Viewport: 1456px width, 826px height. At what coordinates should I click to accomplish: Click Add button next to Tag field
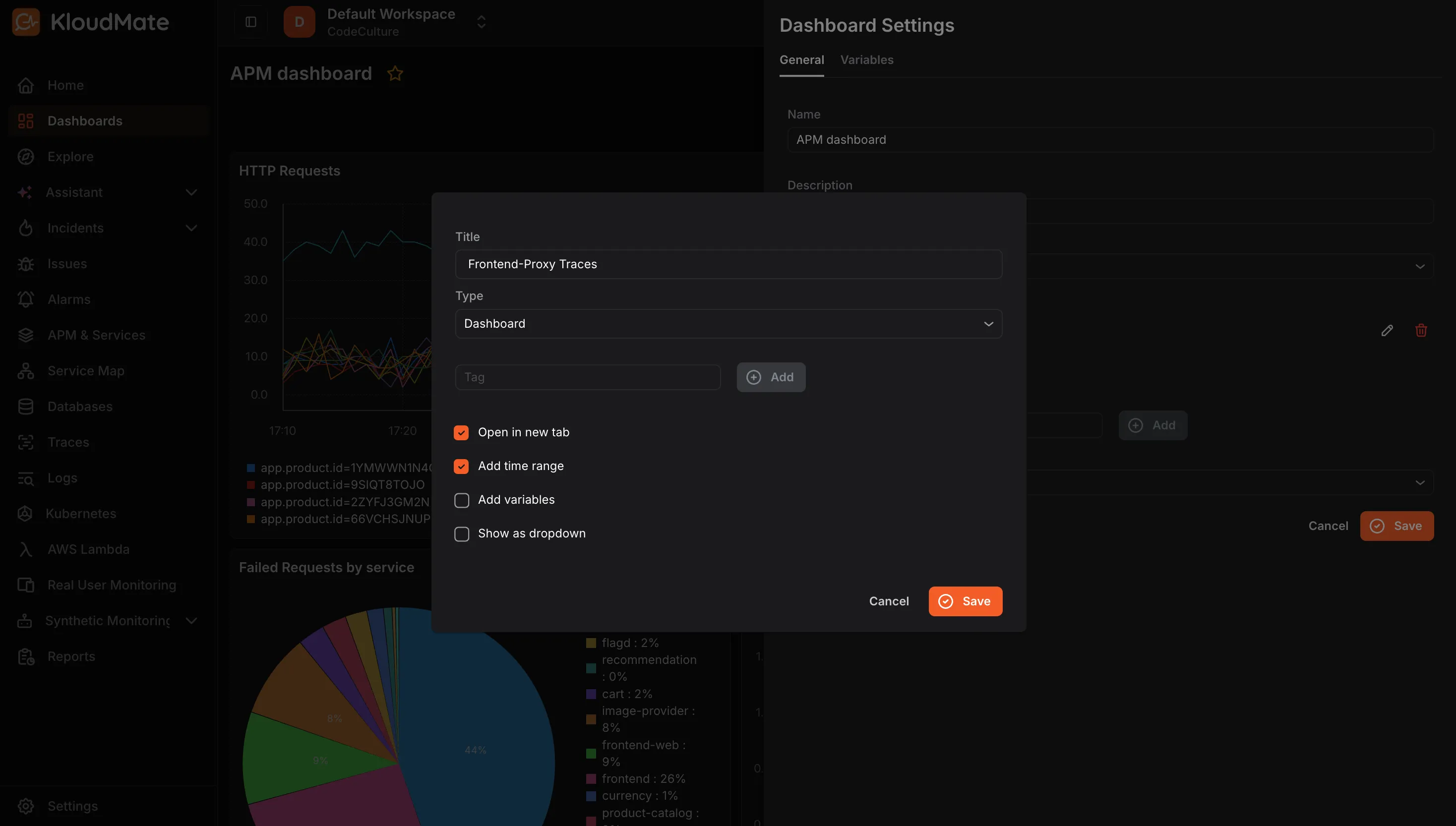771,377
